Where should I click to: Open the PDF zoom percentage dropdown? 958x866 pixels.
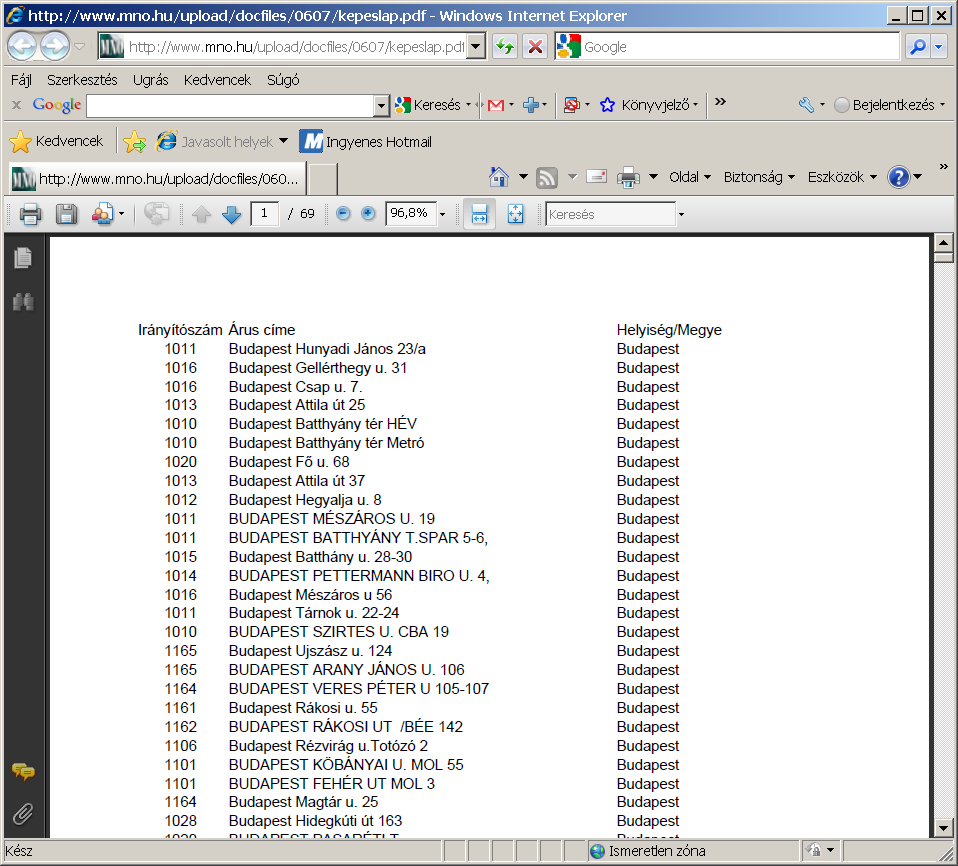pyautogui.click(x=442, y=215)
